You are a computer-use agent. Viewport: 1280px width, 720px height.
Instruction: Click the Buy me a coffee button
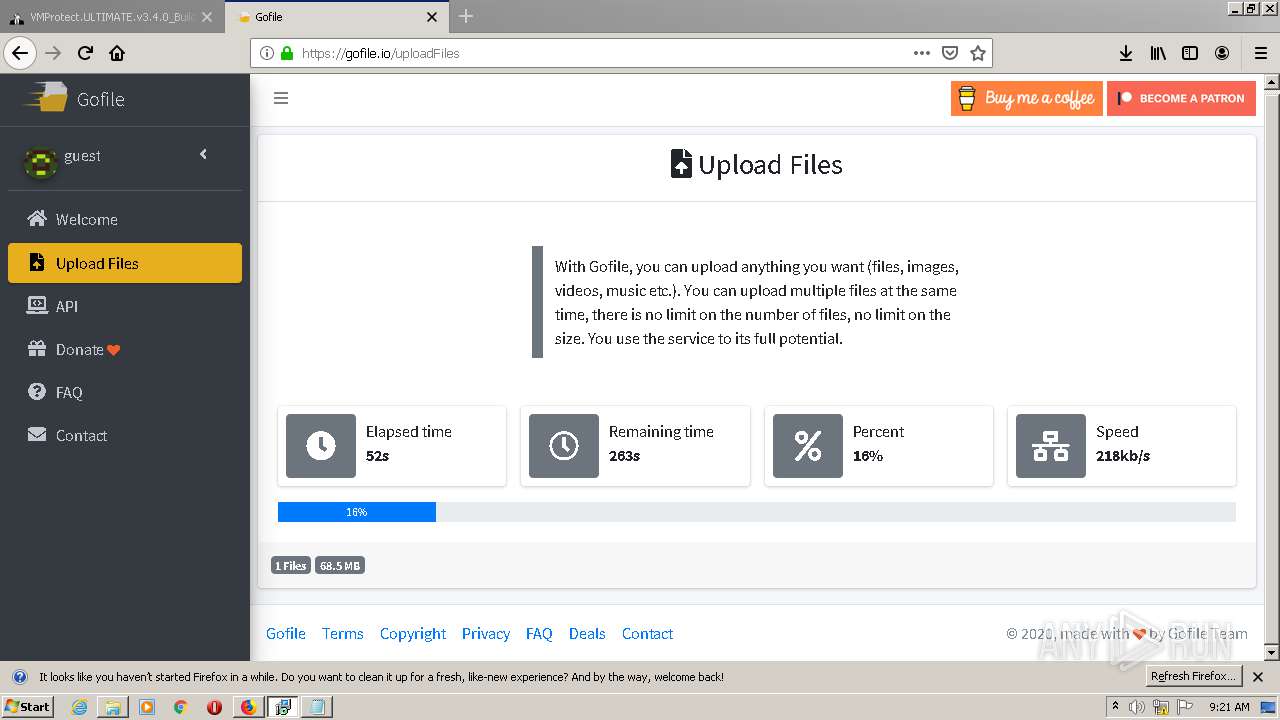click(x=1027, y=98)
